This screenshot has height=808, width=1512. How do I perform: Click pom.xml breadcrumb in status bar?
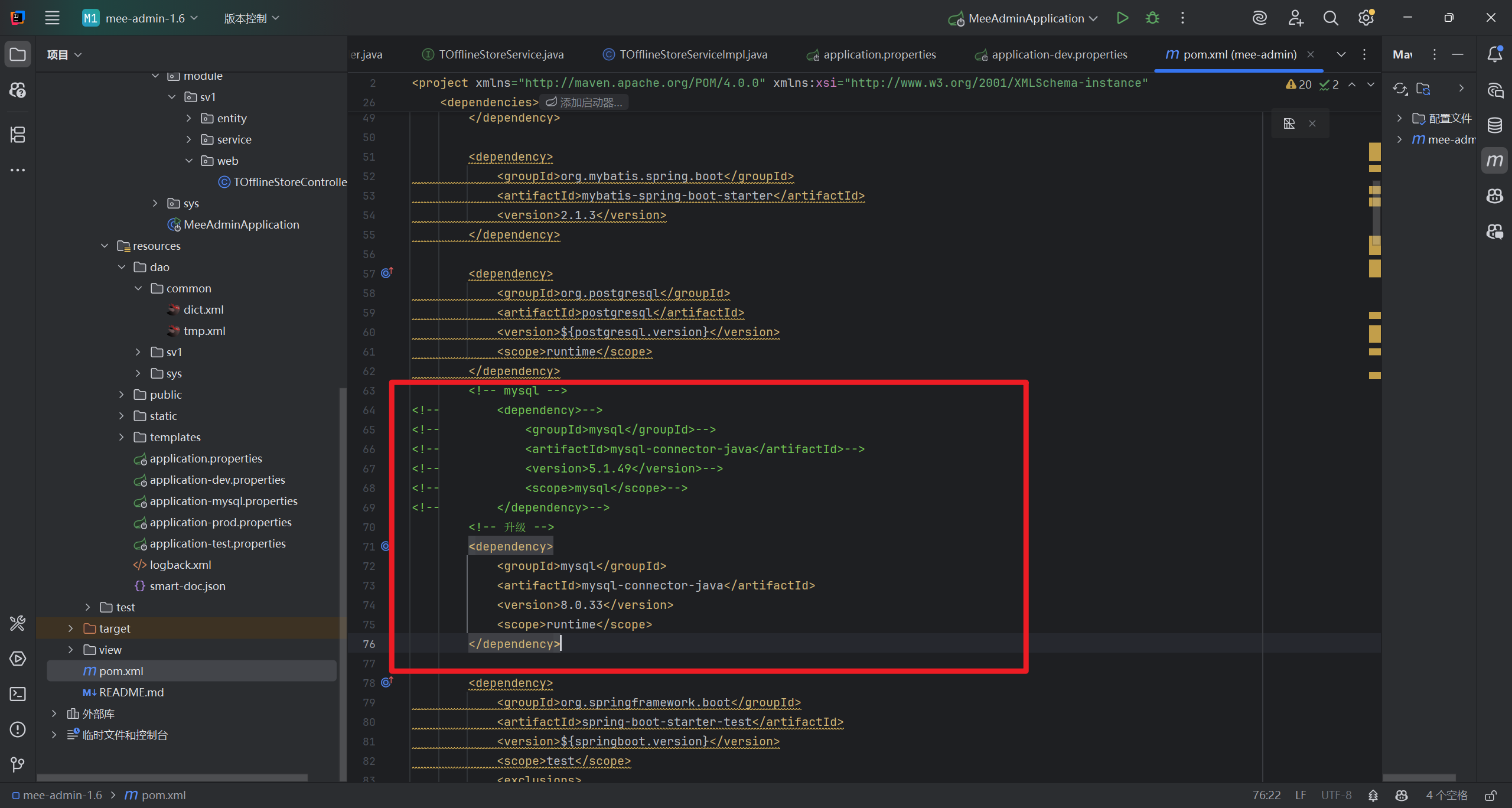[x=155, y=795]
